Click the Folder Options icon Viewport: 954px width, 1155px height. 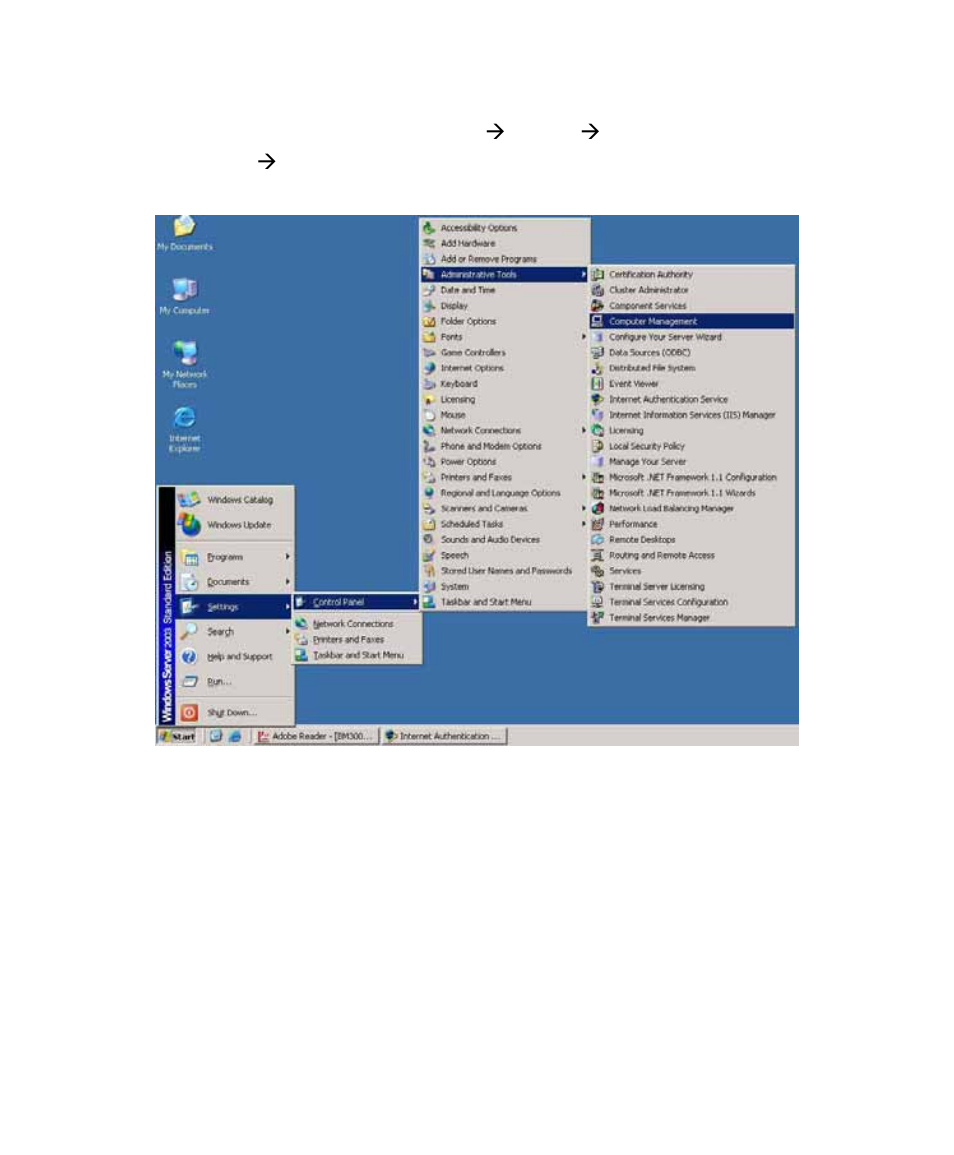click(429, 321)
